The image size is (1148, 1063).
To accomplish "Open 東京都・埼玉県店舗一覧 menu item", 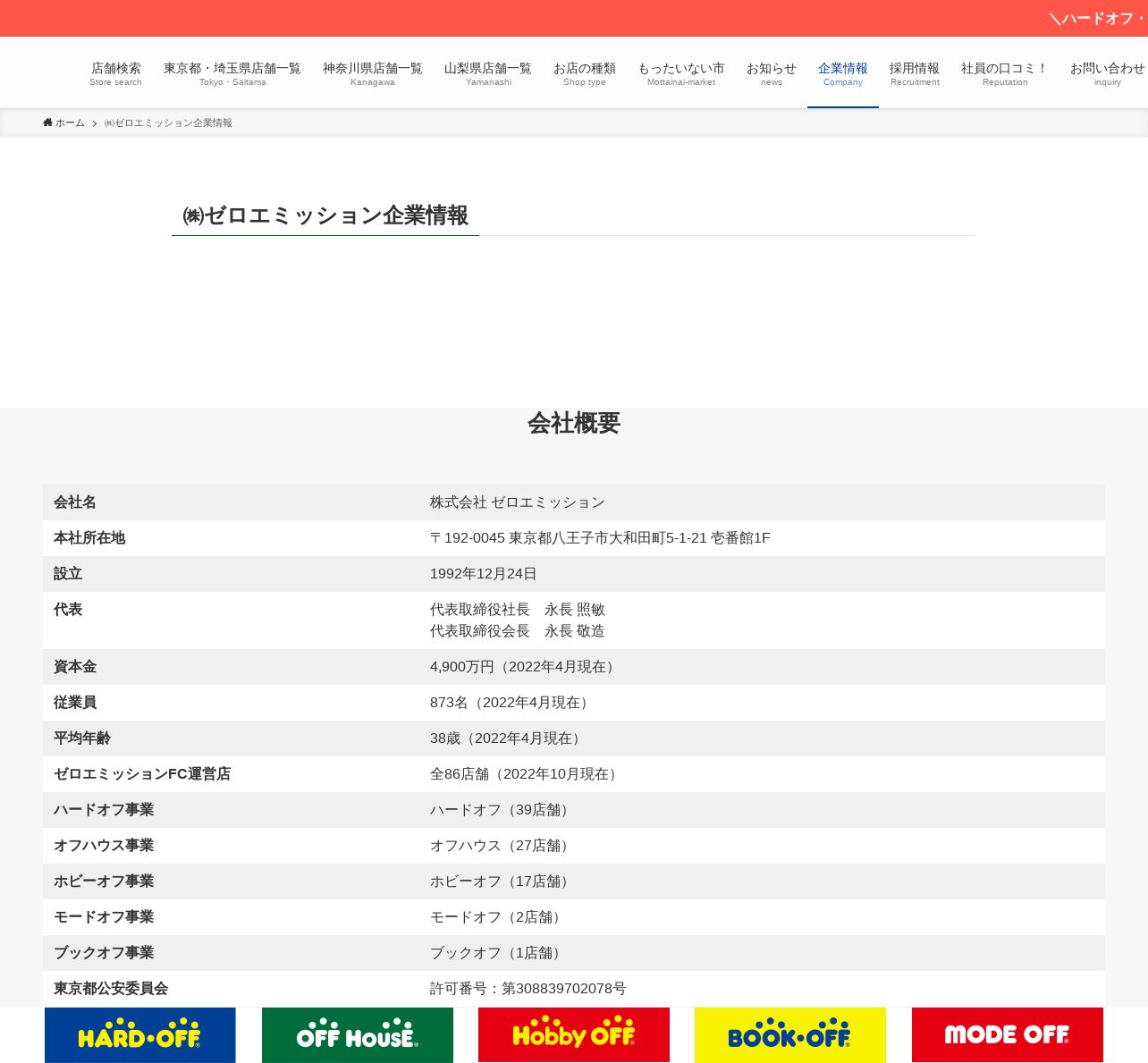I will pos(232,73).
